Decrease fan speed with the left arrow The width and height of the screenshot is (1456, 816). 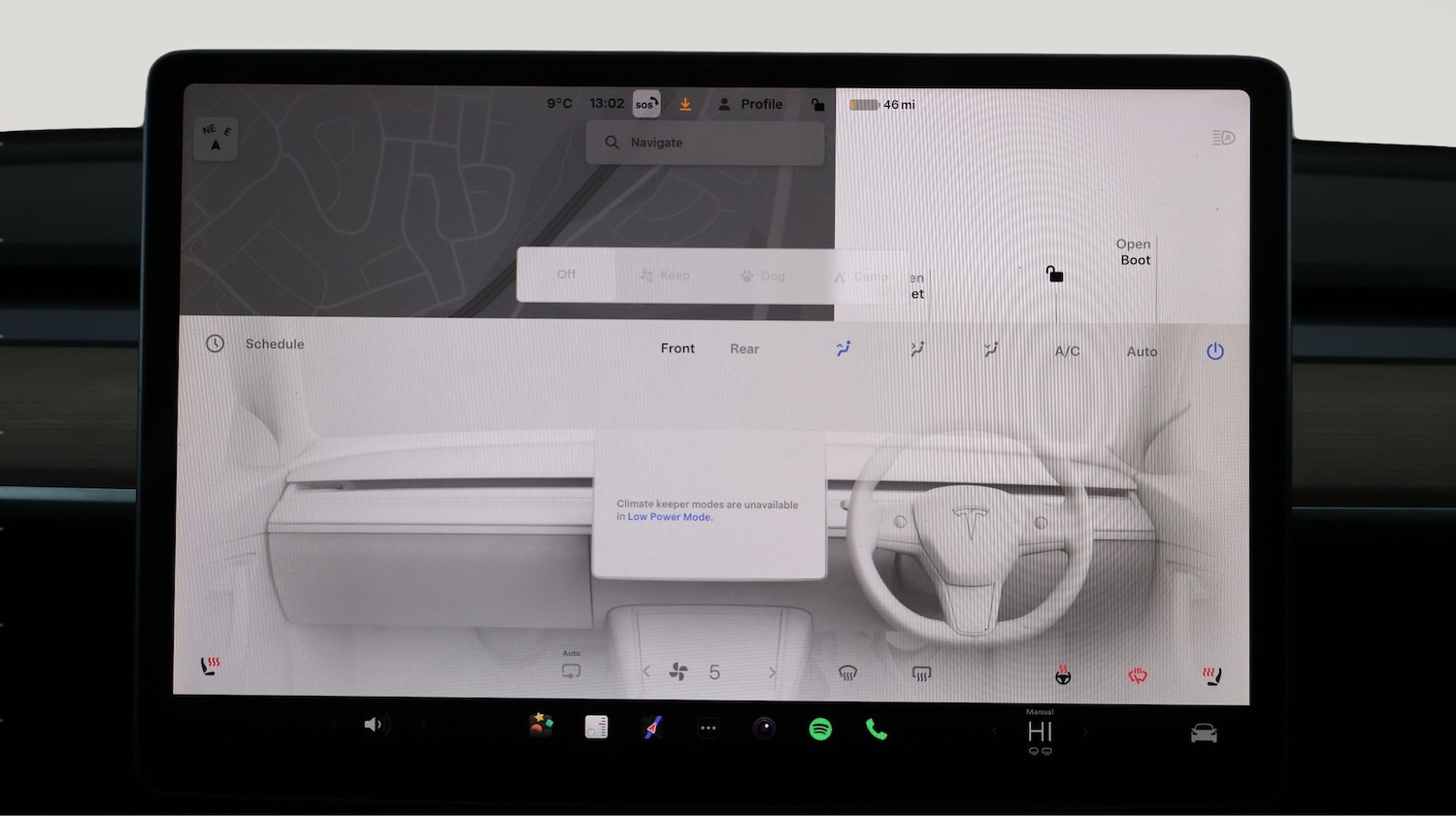(646, 671)
